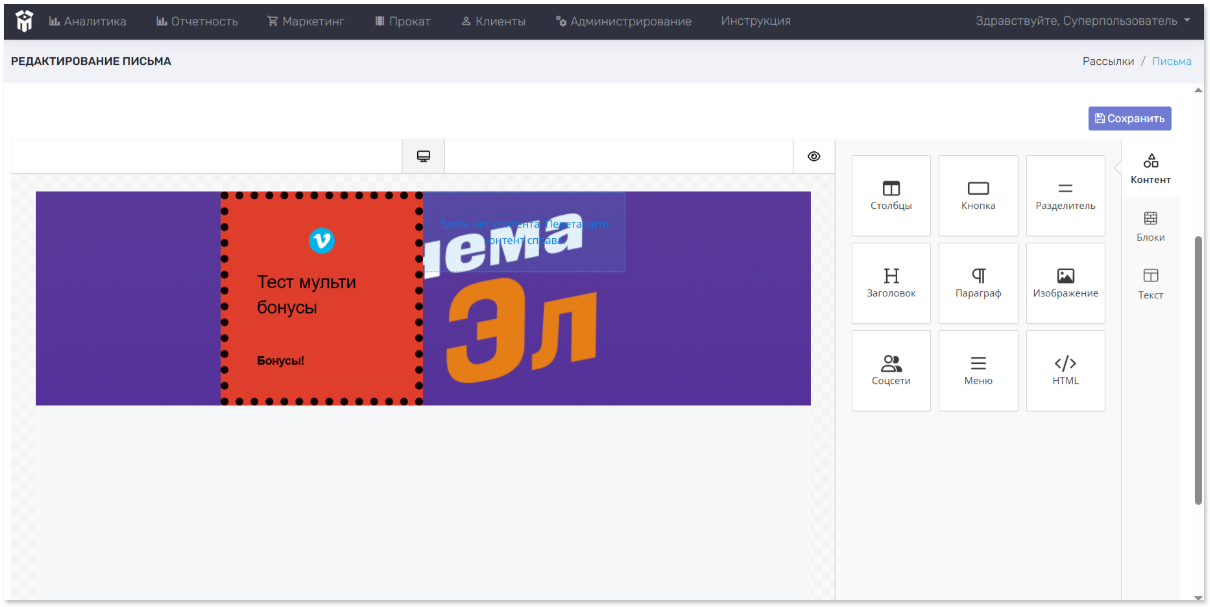
Task: Open the Здравствуйте, Суперпользователь user dropdown
Action: click(1083, 21)
